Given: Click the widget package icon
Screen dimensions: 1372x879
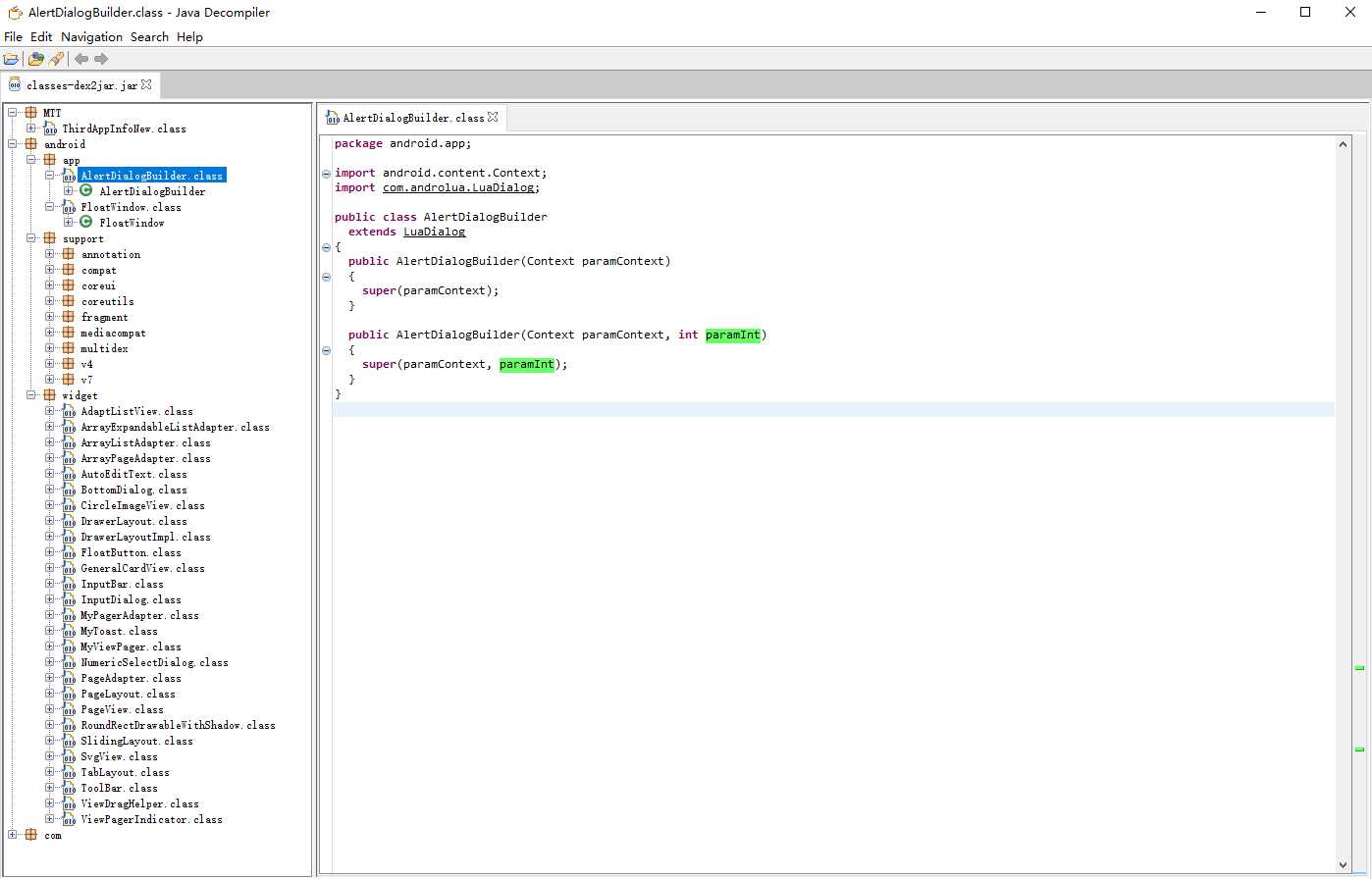Looking at the screenshot, I should tap(50, 395).
